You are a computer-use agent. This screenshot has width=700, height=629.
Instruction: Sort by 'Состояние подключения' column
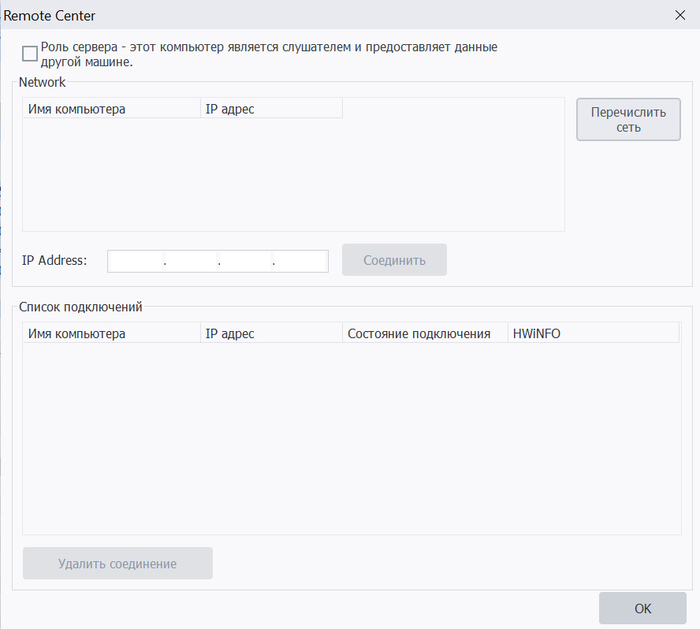point(424,333)
